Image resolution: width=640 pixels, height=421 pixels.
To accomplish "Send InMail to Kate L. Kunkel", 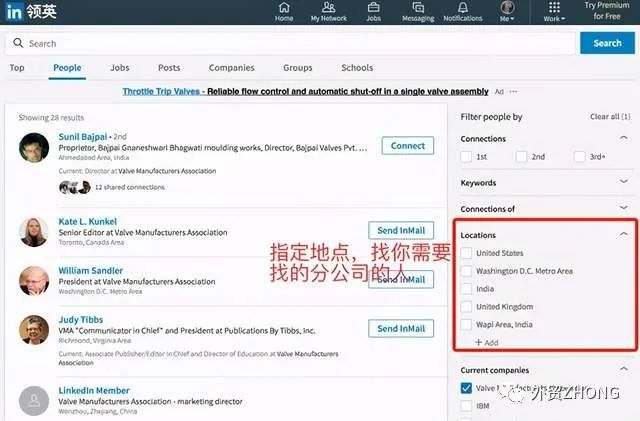I will pyautogui.click(x=401, y=231).
